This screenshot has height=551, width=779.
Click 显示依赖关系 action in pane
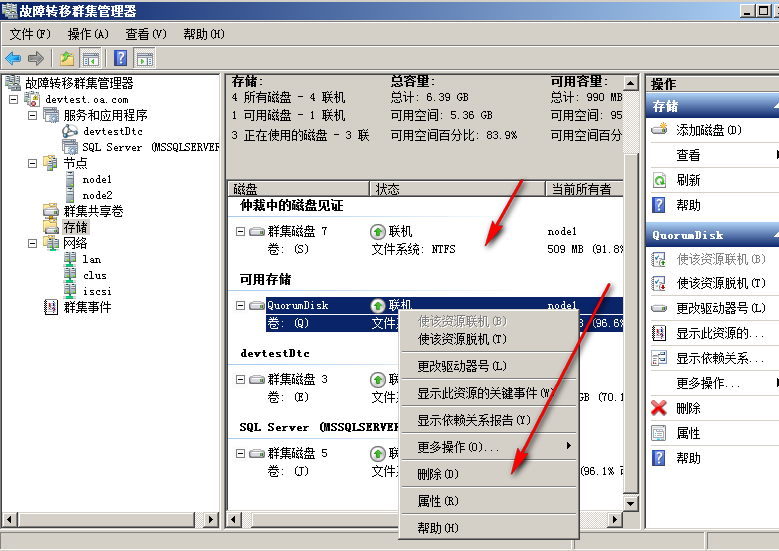click(x=720, y=358)
